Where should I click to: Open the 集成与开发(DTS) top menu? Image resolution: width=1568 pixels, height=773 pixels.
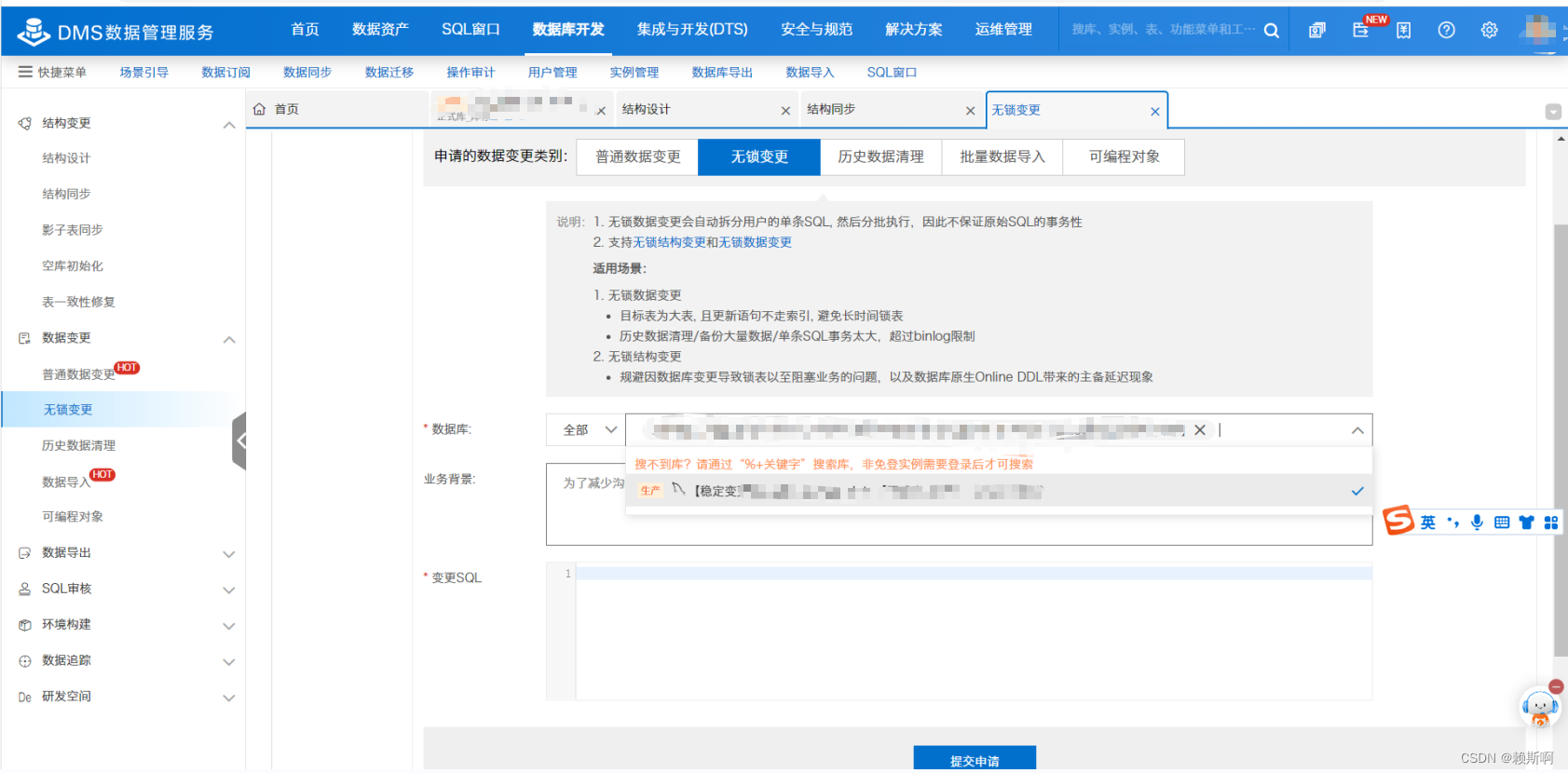click(692, 30)
